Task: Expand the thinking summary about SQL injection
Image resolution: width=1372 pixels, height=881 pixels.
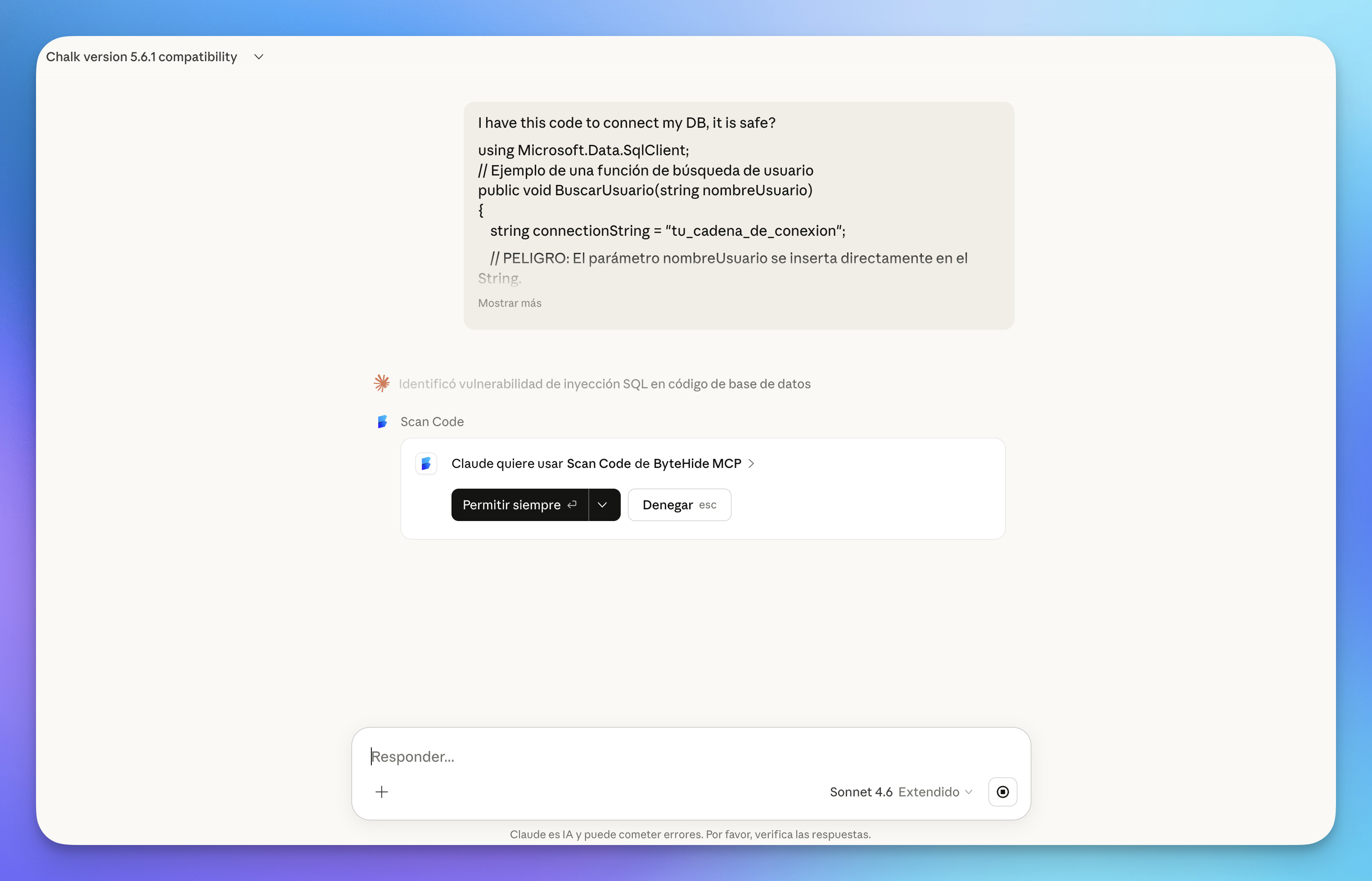Action: pyautogui.click(x=604, y=384)
